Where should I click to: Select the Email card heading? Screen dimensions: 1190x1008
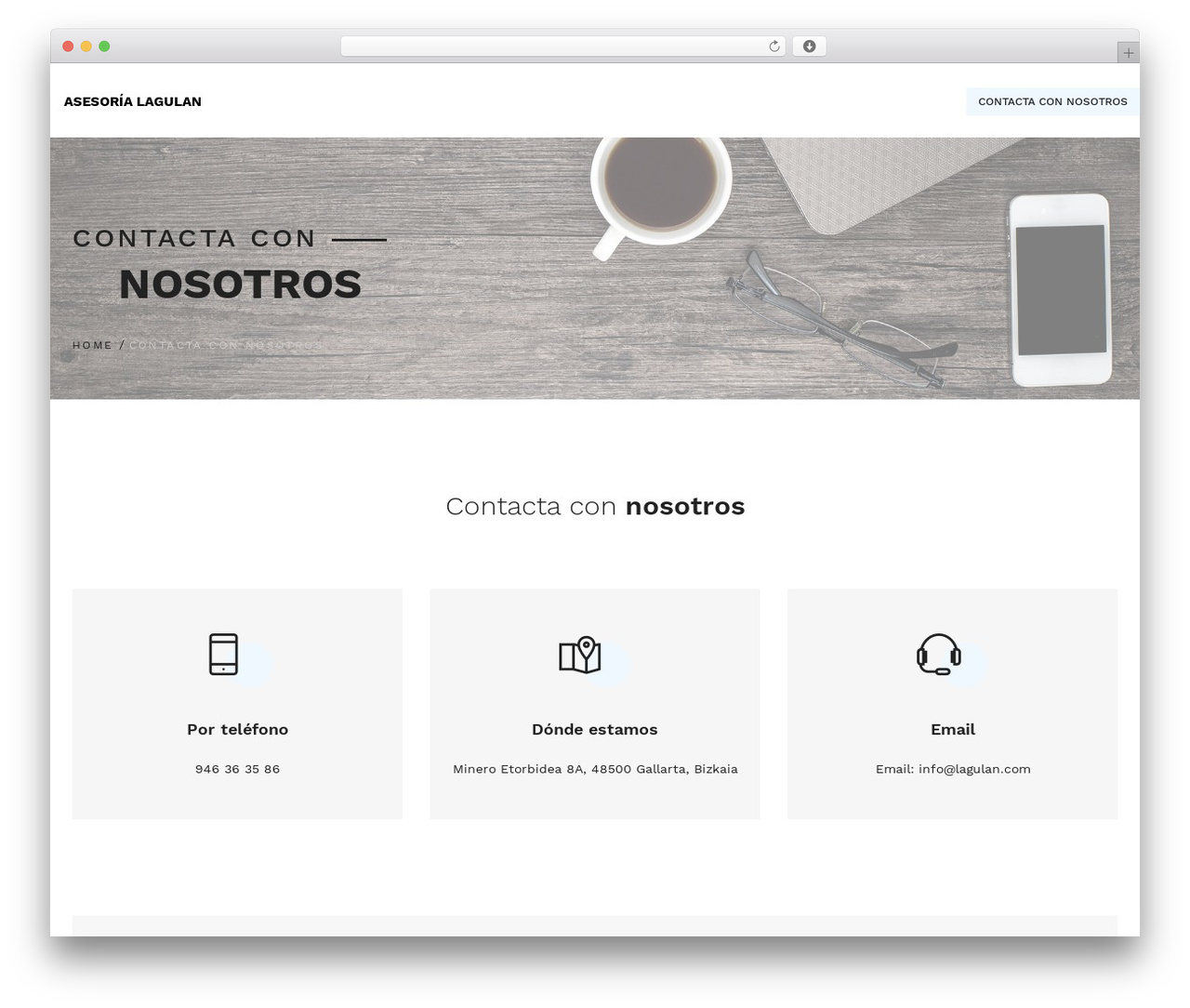953,729
